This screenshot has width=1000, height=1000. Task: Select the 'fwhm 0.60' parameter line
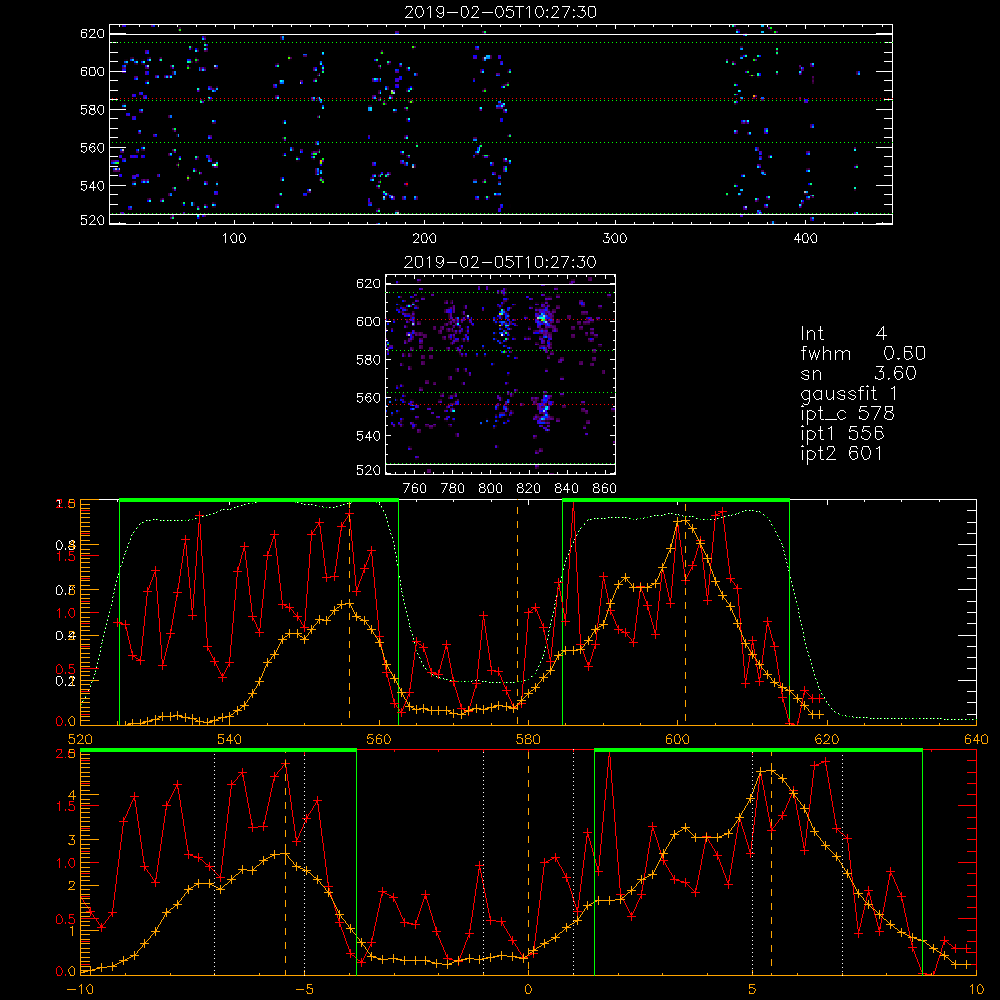[x=863, y=353]
